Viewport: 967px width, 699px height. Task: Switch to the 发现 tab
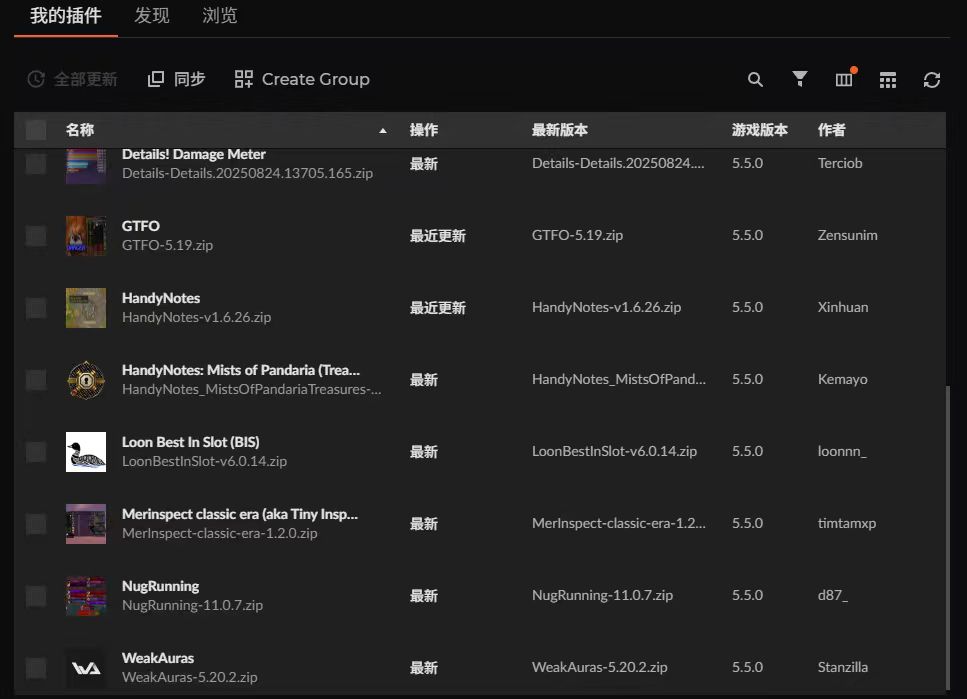point(152,16)
